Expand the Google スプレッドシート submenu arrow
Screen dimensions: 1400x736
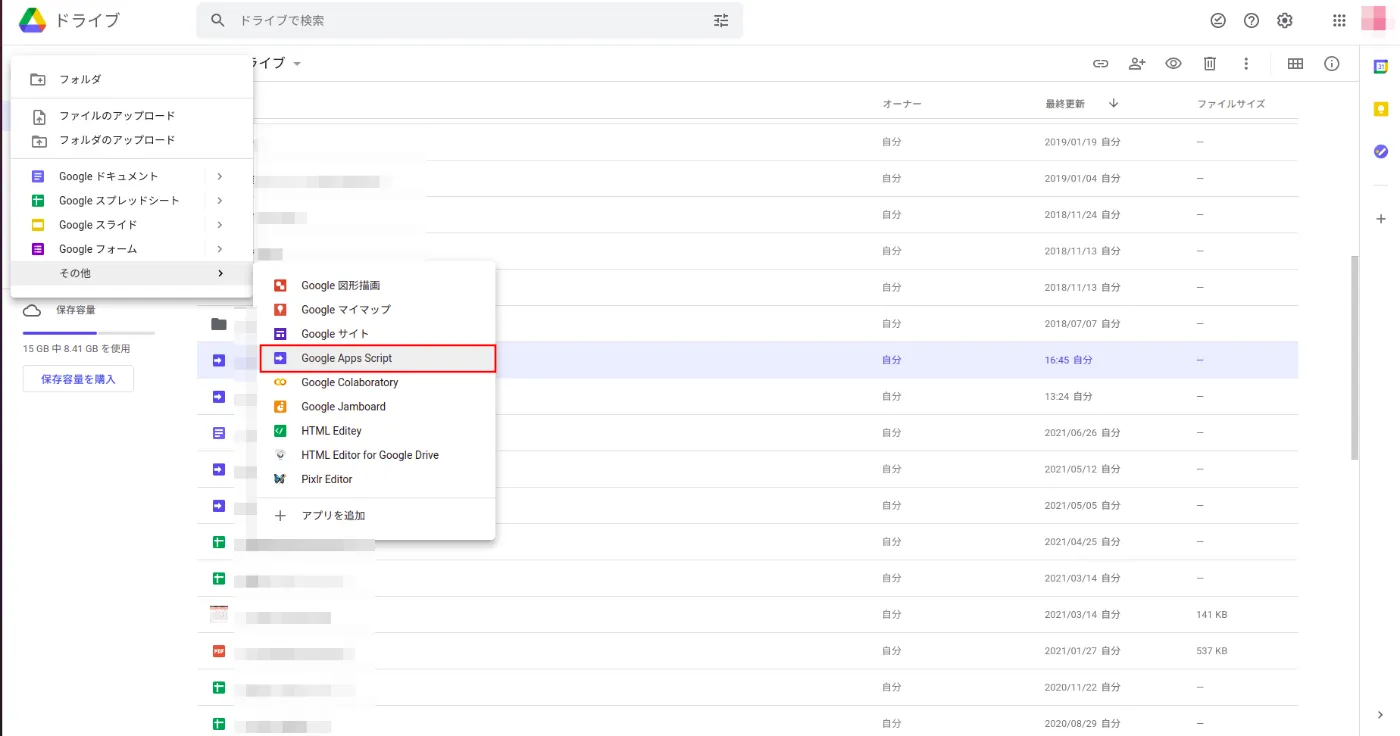pos(219,200)
